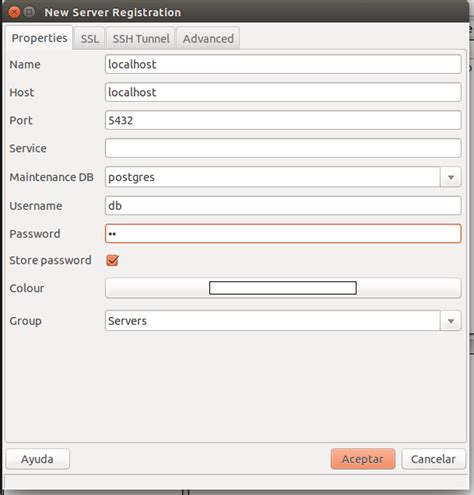Click the Password input field
The width and height of the screenshot is (474, 495).
coord(283,233)
